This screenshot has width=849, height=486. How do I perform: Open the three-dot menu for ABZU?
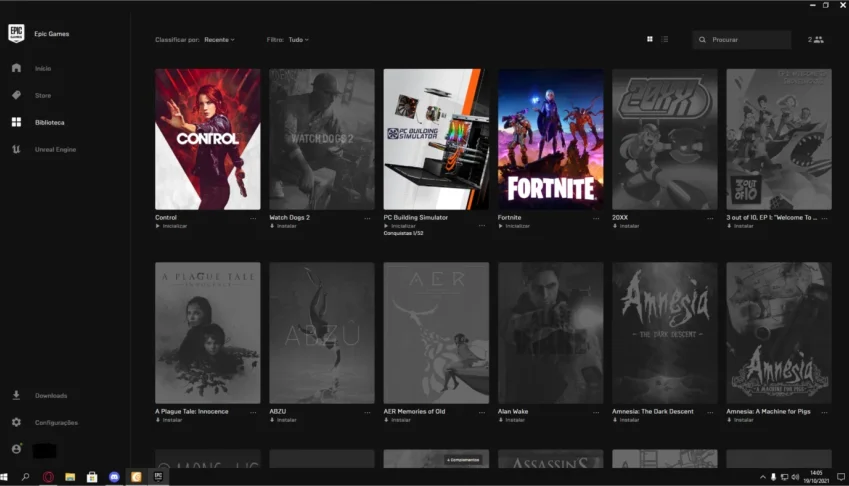367,412
